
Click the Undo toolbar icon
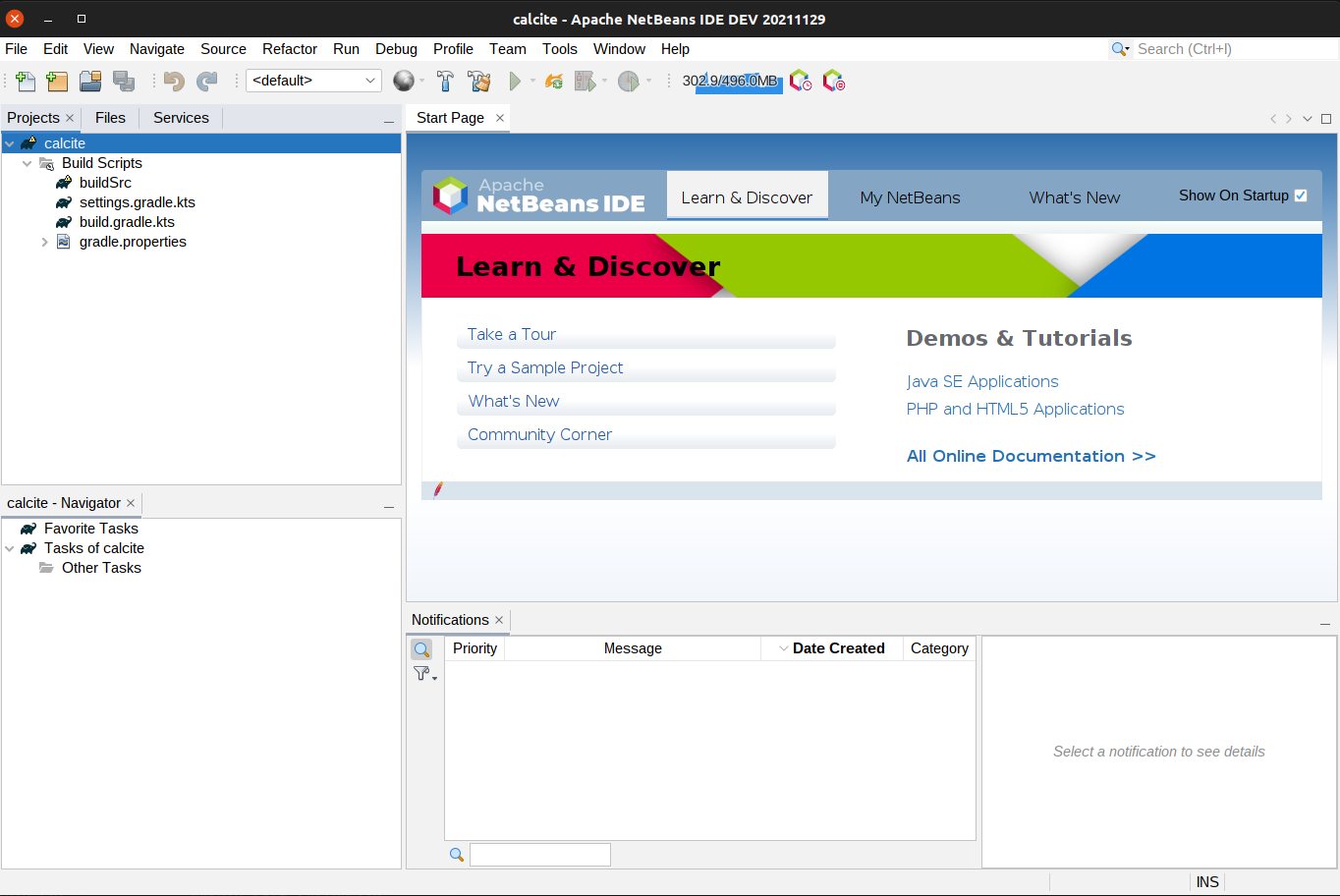(x=174, y=82)
